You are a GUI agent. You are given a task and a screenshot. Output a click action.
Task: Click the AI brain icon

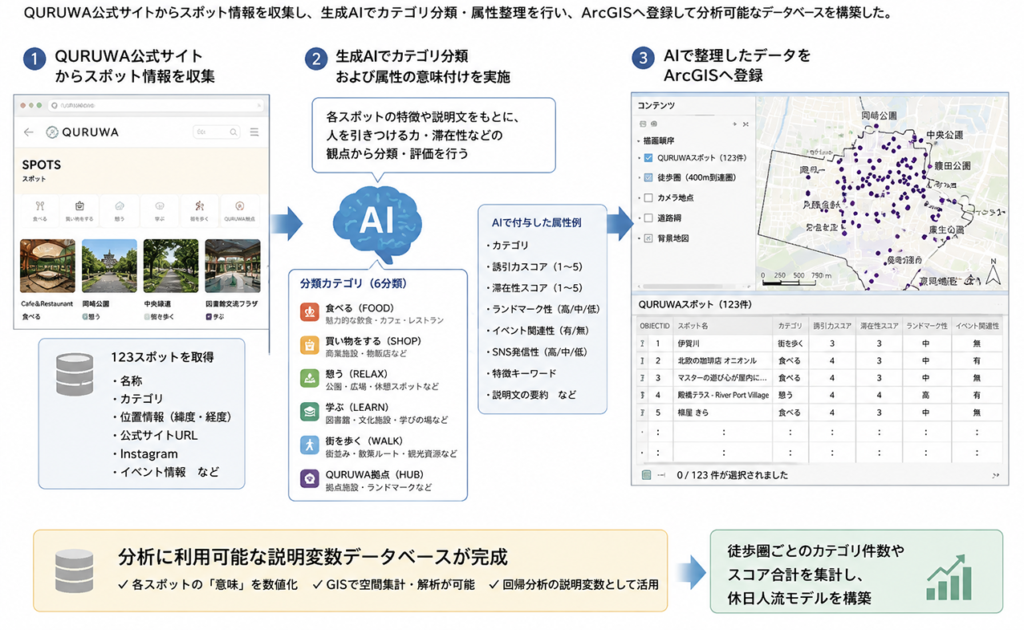(377, 222)
